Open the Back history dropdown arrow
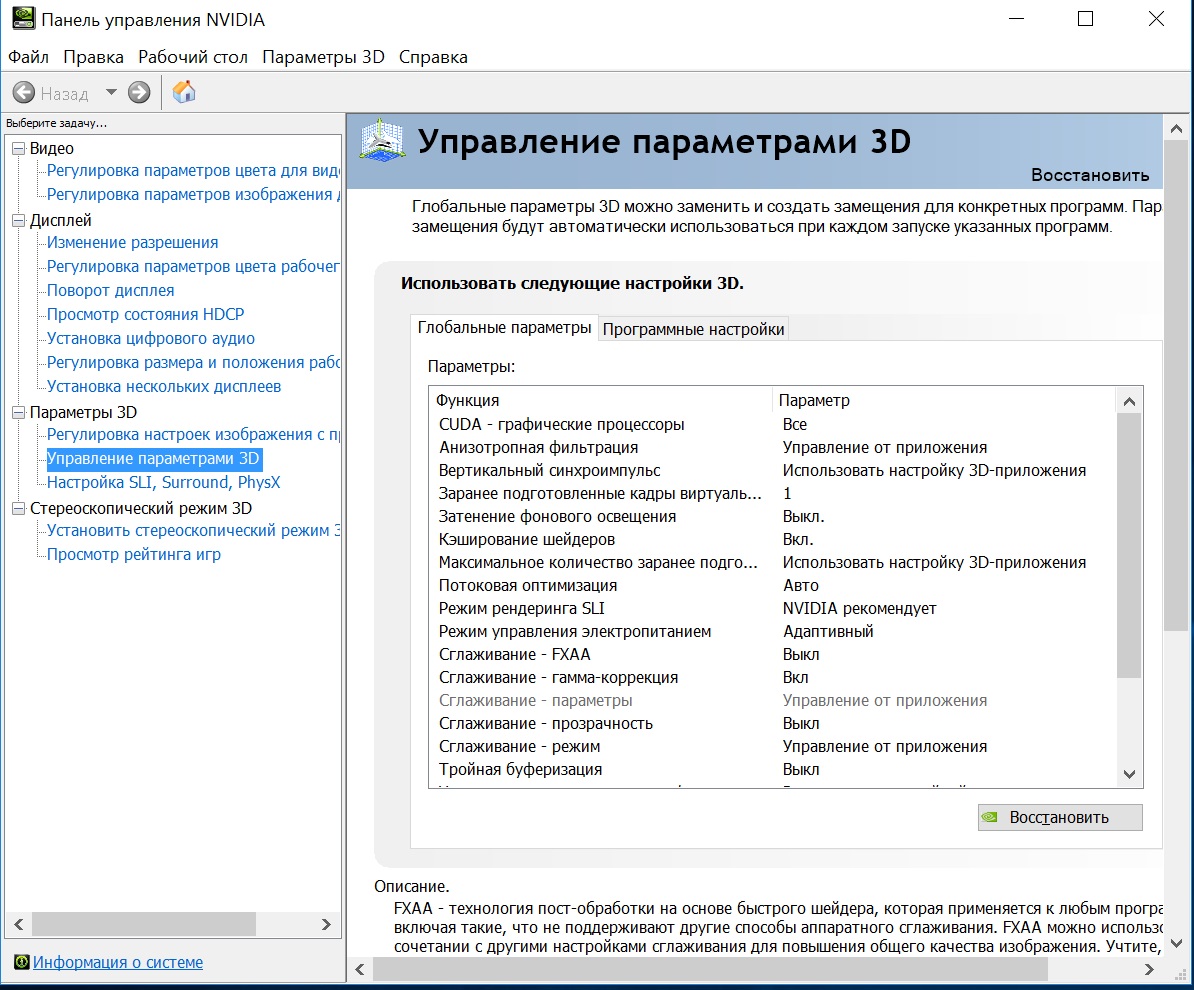The width and height of the screenshot is (1194, 990). coord(111,92)
